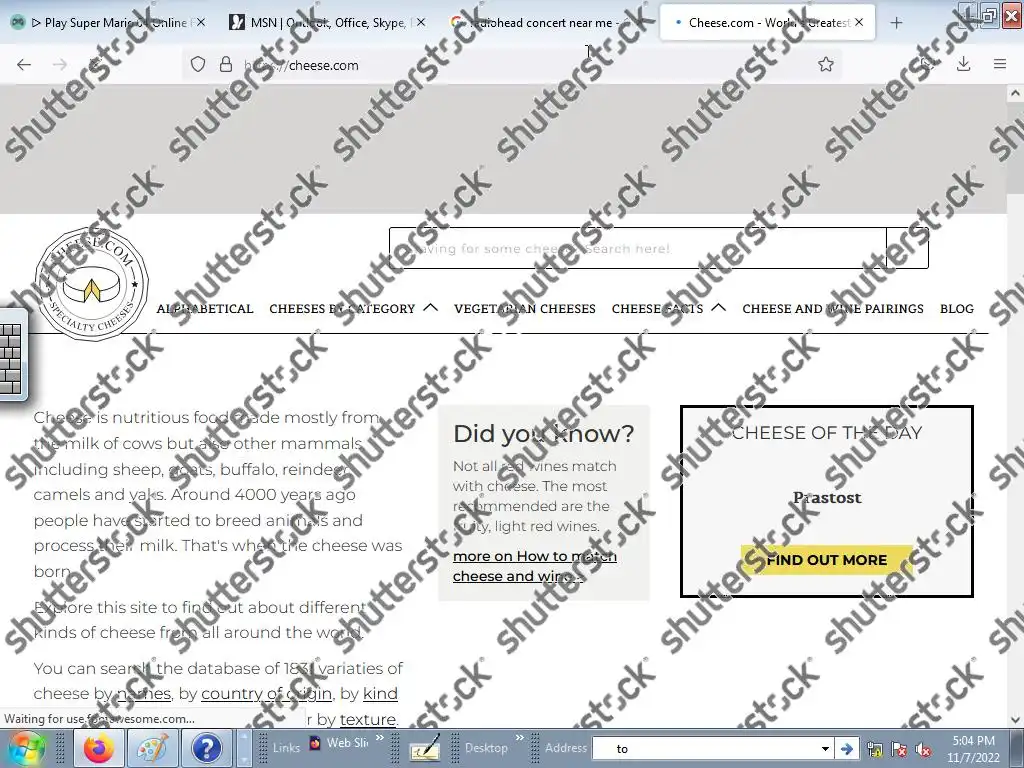Open the Blog menu item
Screen dimensions: 1024x768
957,309
